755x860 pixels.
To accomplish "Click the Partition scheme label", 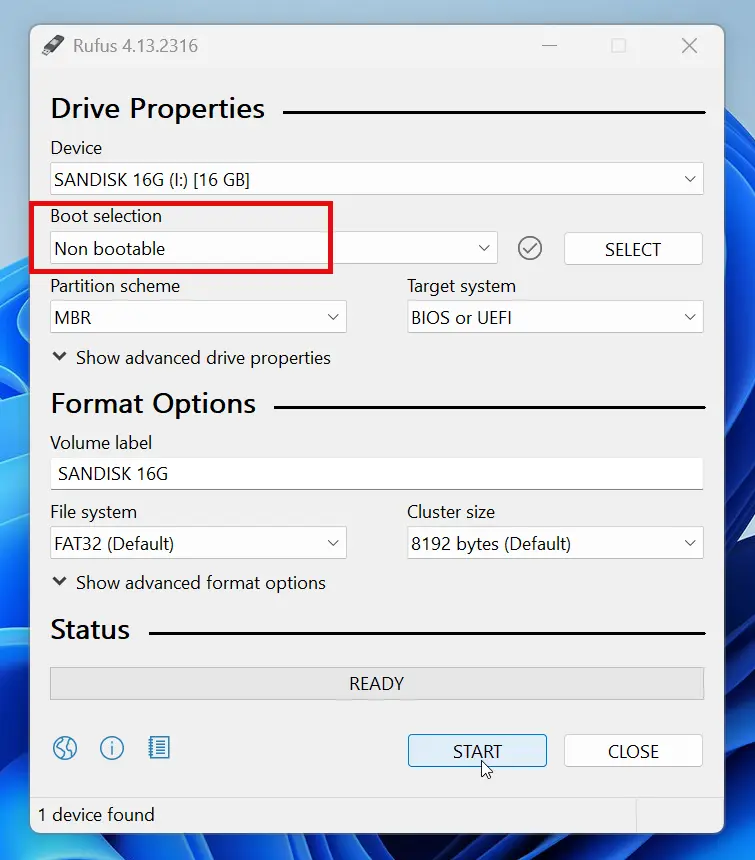I will point(115,286).
